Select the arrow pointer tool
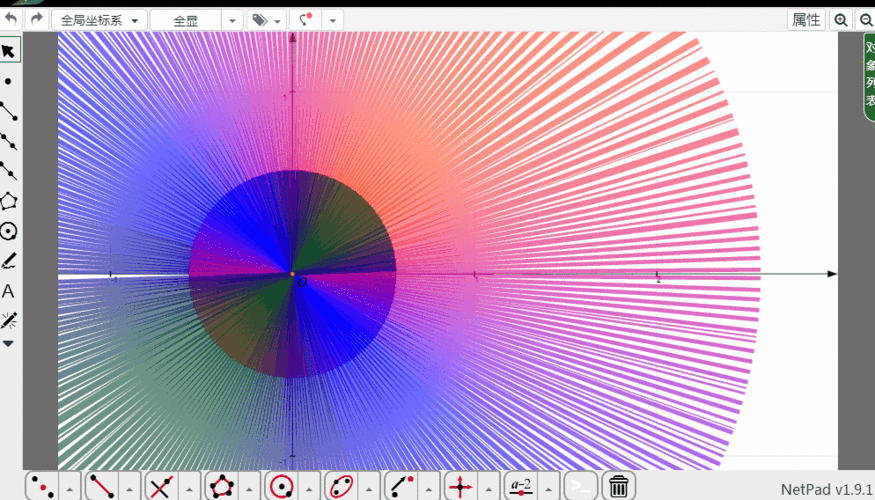 coord(9,51)
